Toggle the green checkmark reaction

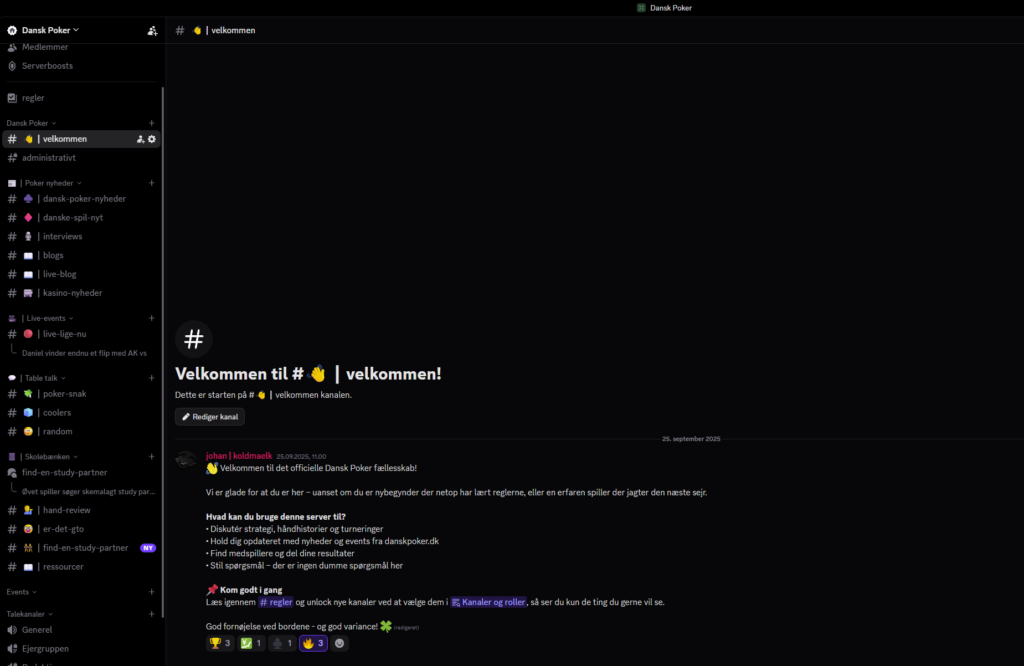251,643
